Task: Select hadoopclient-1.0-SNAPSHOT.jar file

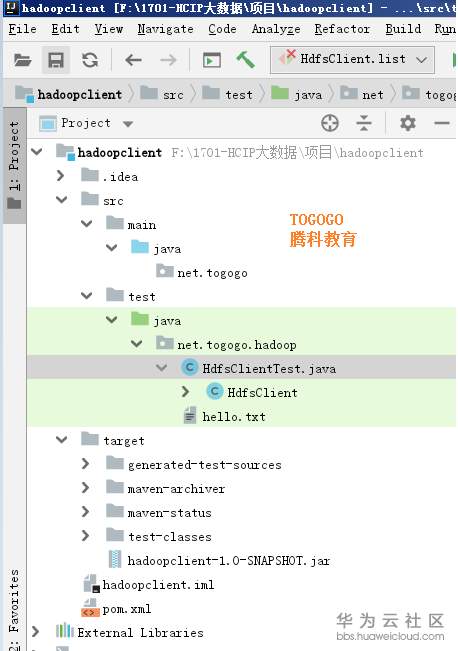Action: click(229, 561)
